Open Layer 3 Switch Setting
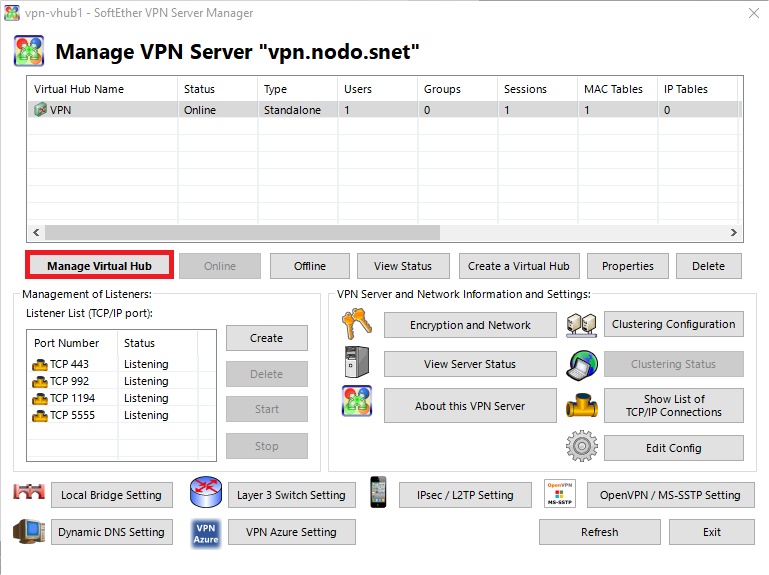Image resolution: width=769 pixels, height=575 pixels. click(292, 495)
